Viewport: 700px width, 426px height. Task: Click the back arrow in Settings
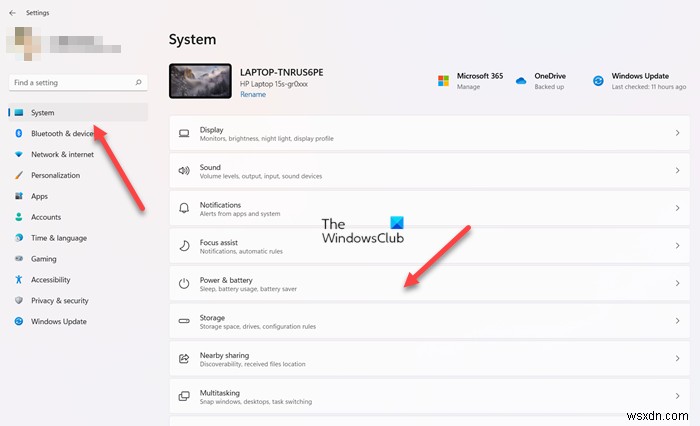tap(12, 13)
